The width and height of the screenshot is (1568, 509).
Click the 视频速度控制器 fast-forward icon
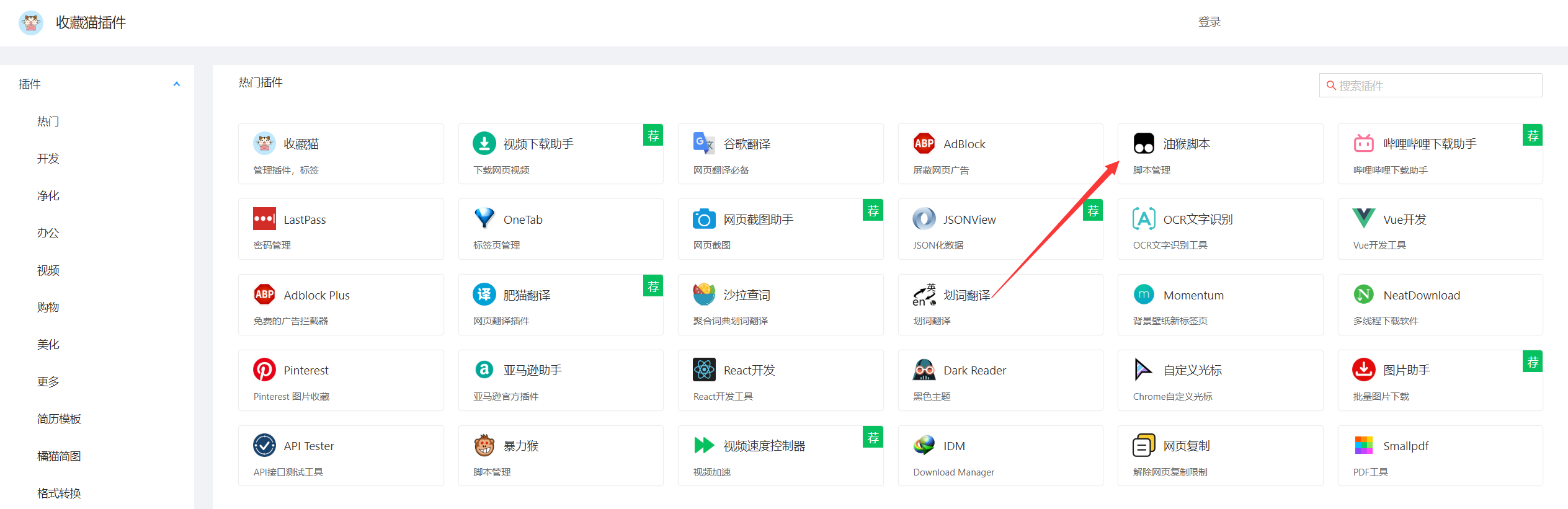(704, 445)
